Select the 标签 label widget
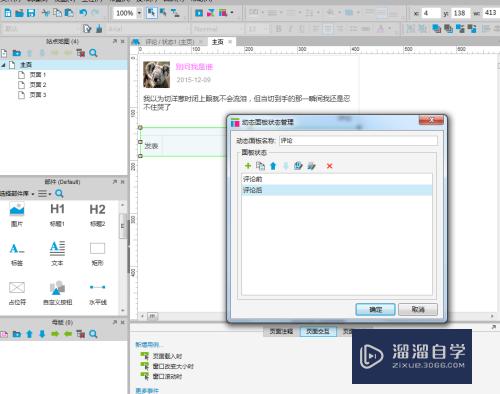 click(x=17, y=254)
